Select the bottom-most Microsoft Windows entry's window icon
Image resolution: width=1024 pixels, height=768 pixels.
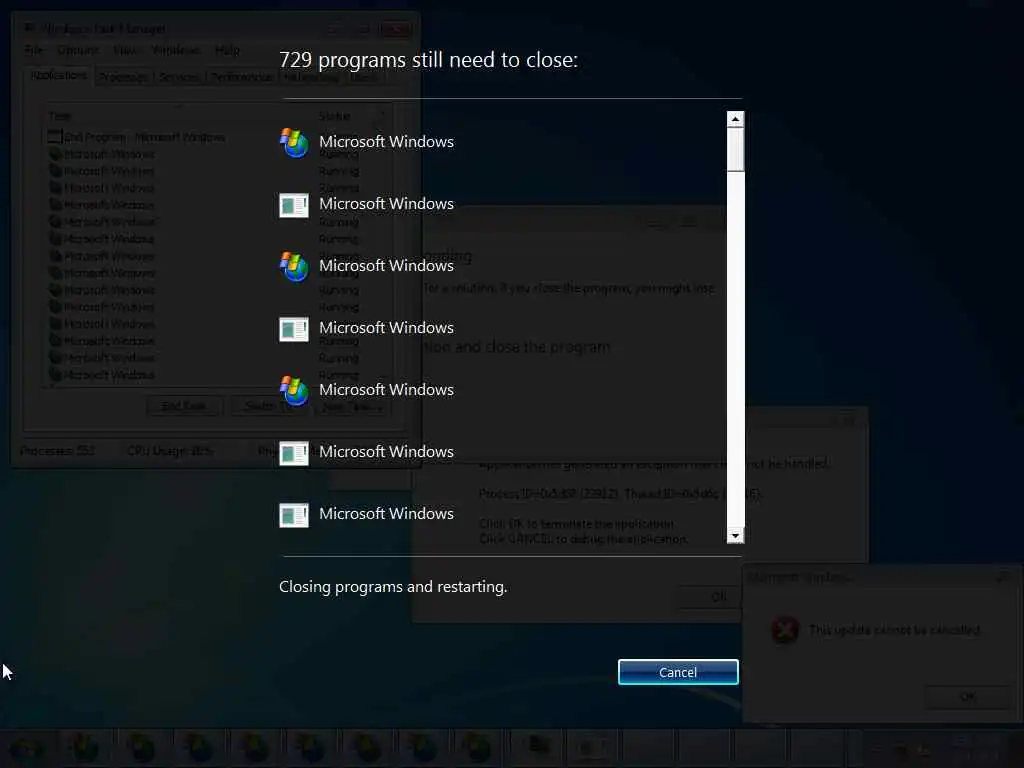tap(294, 515)
